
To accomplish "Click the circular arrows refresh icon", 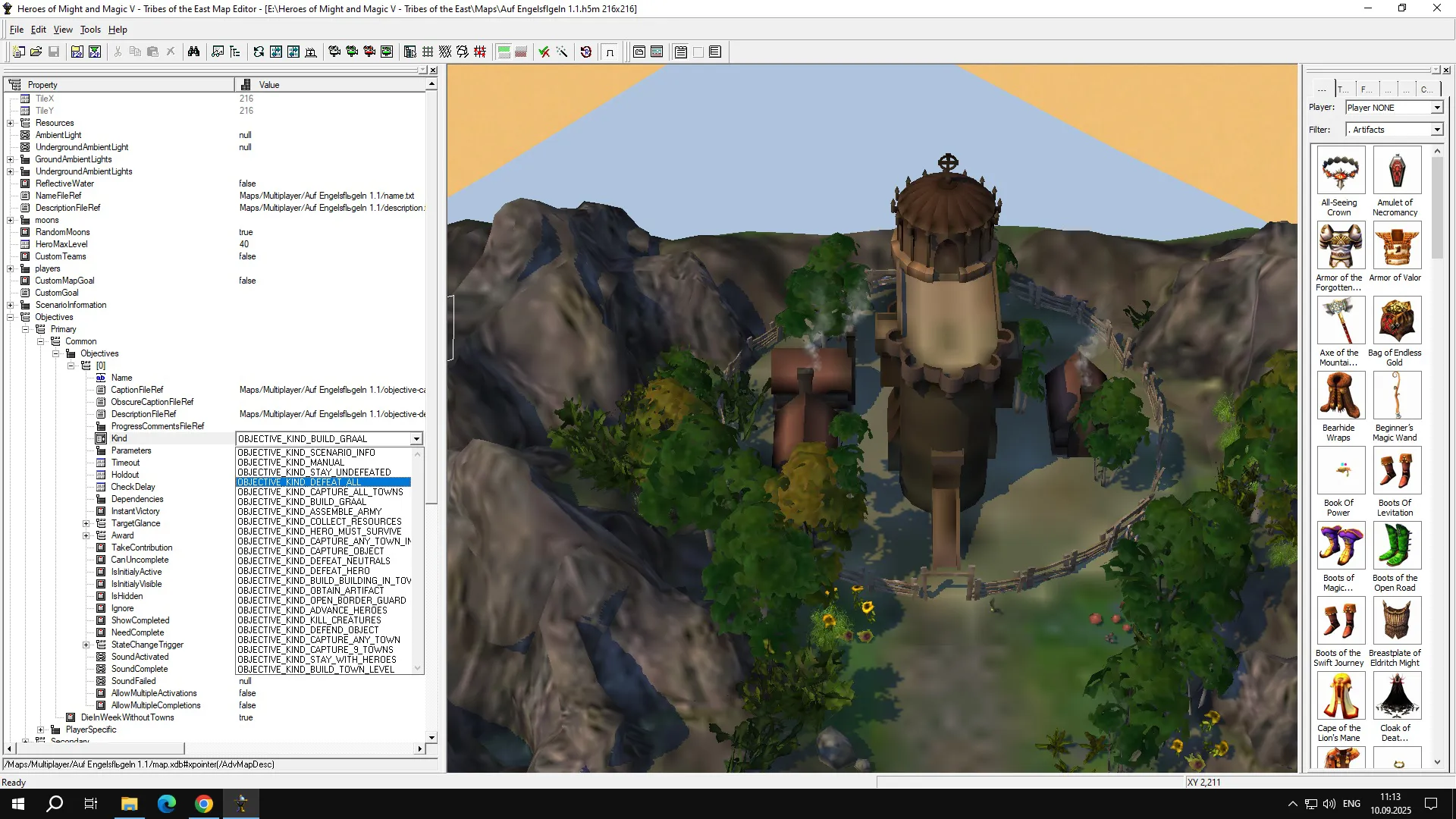I will [259, 52].
